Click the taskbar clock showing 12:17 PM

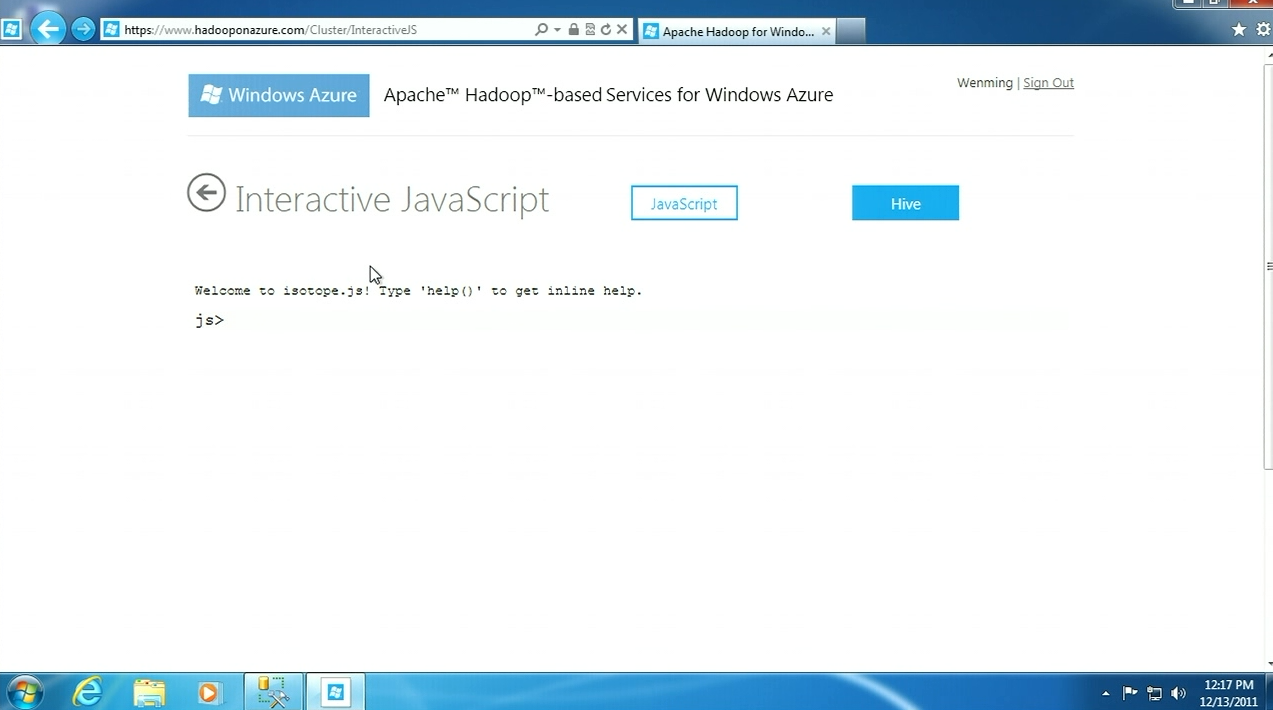pyautogui.click(x=1228, y=692)
